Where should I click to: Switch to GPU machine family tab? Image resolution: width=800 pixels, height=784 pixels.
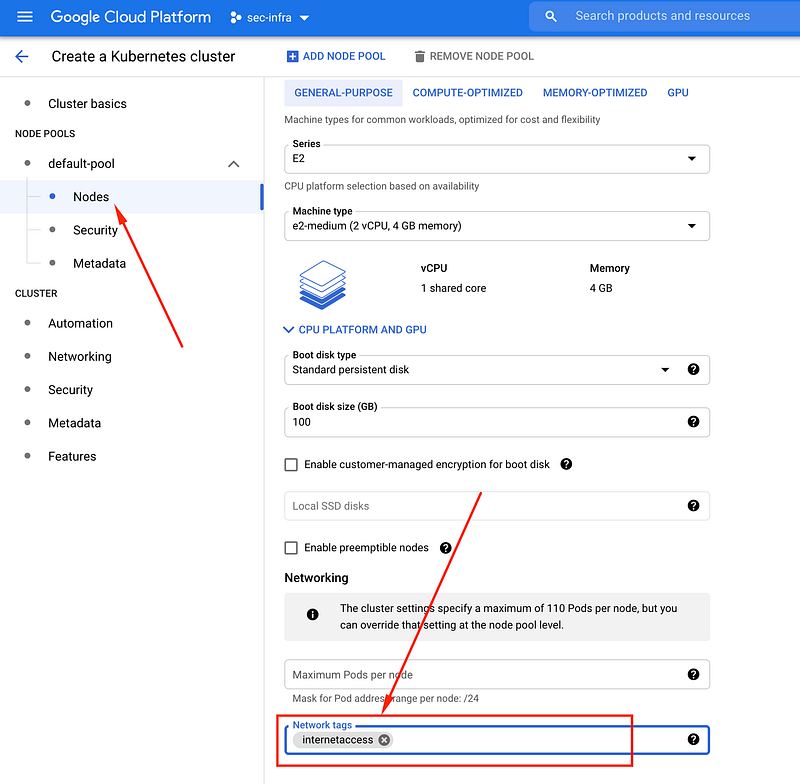678,93
